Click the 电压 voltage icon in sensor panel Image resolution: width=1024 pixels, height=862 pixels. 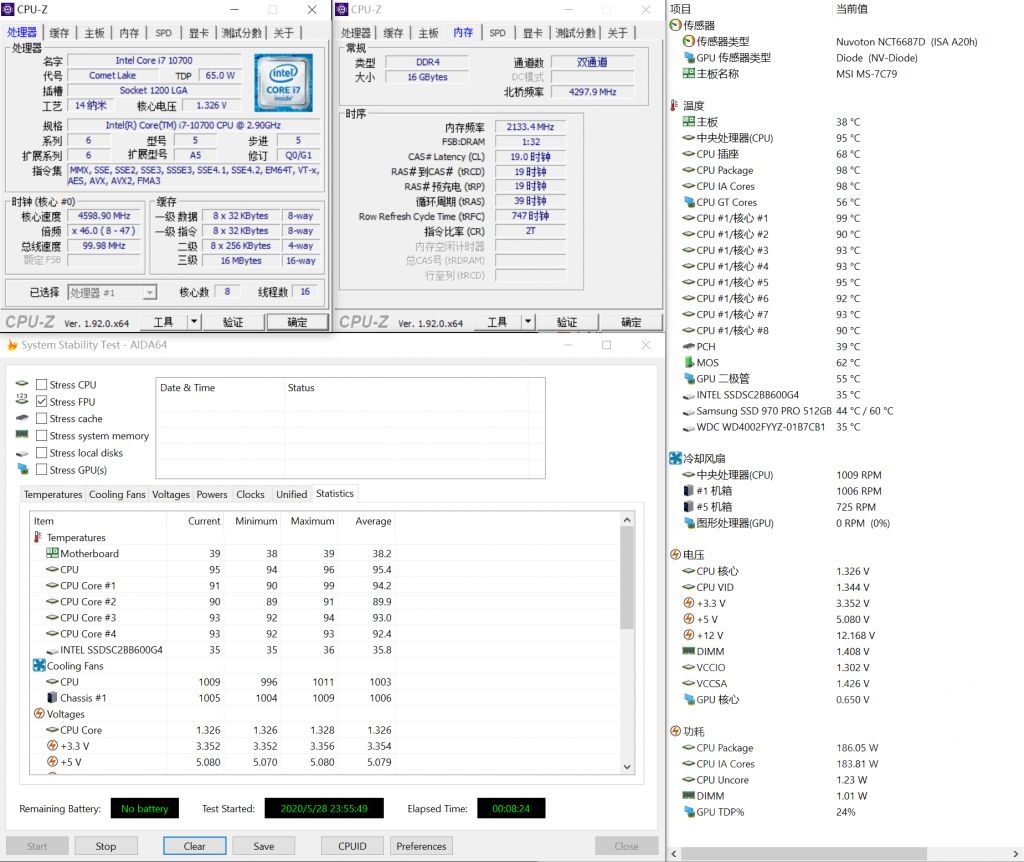click(x=675, y=554)
